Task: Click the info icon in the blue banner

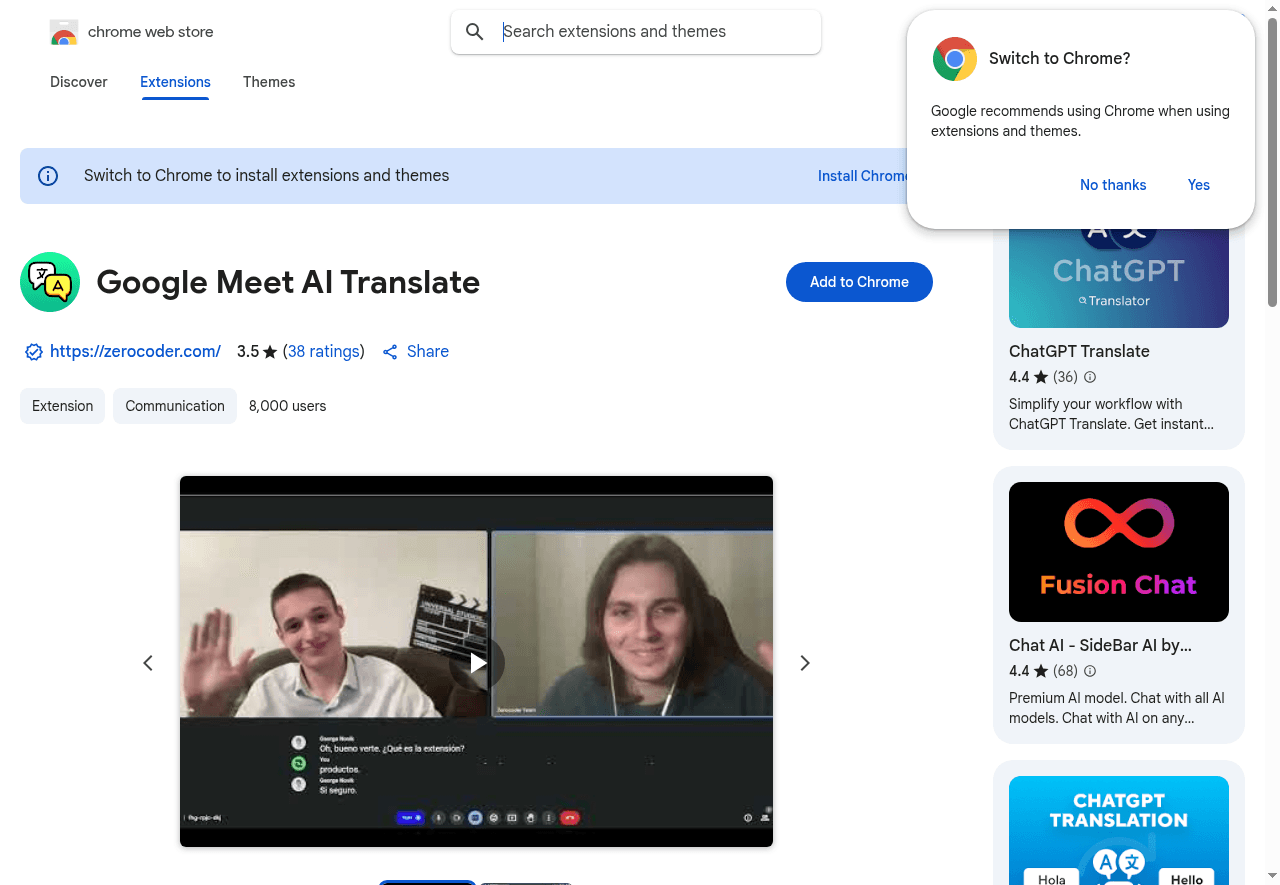Action: 47,175
